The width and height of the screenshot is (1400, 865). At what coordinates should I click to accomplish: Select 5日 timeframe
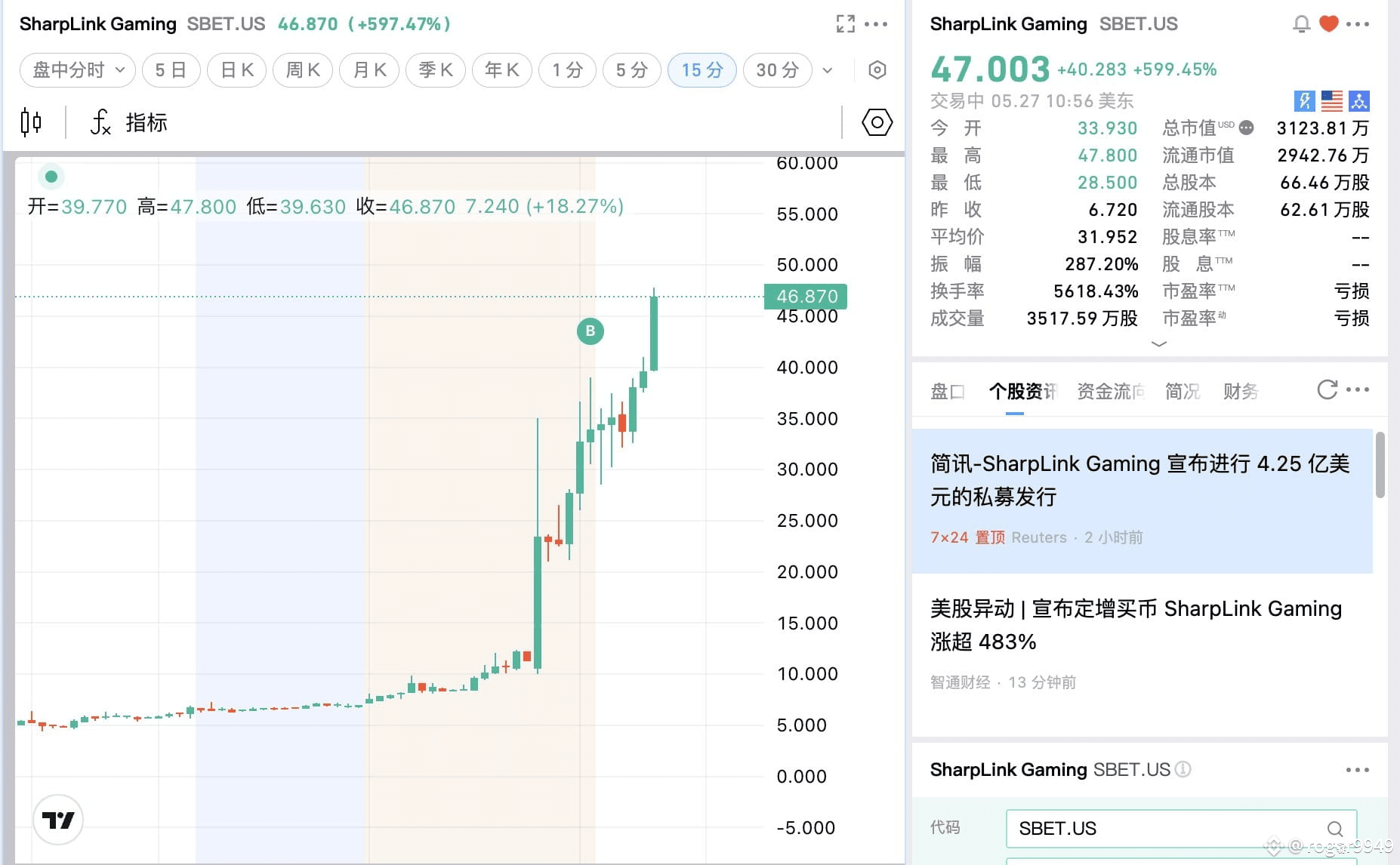[x=171, y=70]
